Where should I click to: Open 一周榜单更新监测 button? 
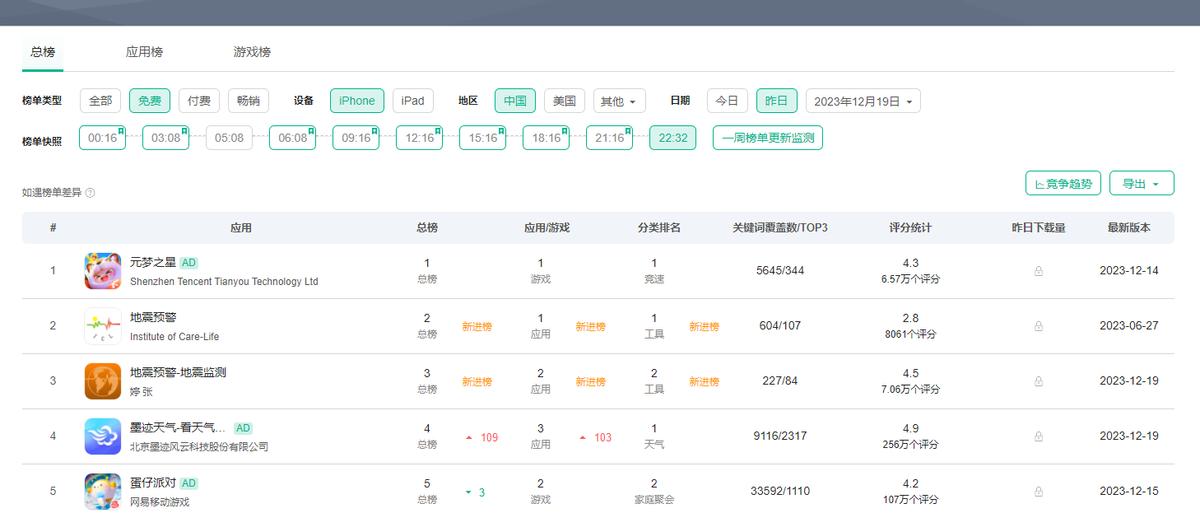767,138
